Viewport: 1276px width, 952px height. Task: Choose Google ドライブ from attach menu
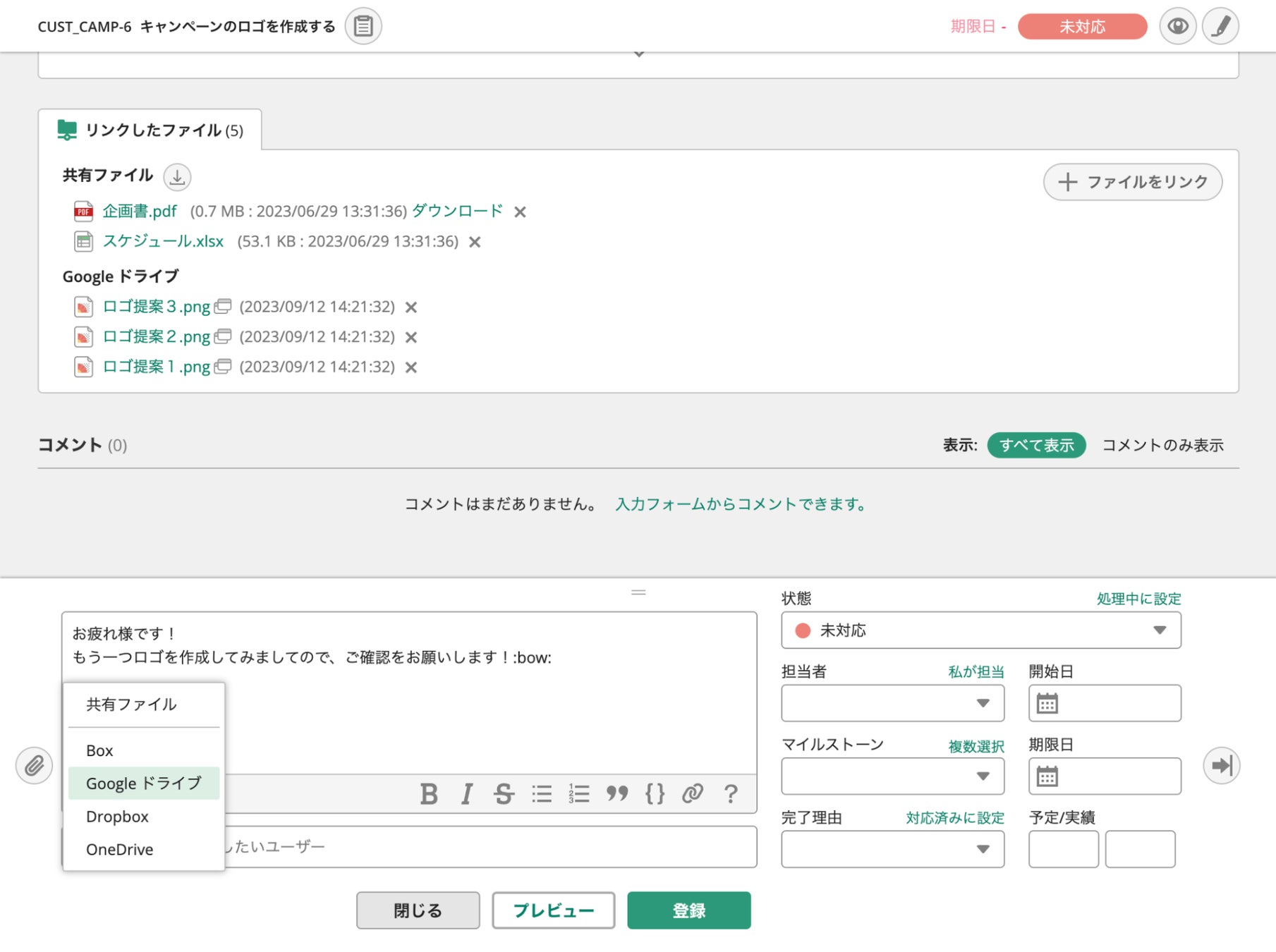point(144,783)
